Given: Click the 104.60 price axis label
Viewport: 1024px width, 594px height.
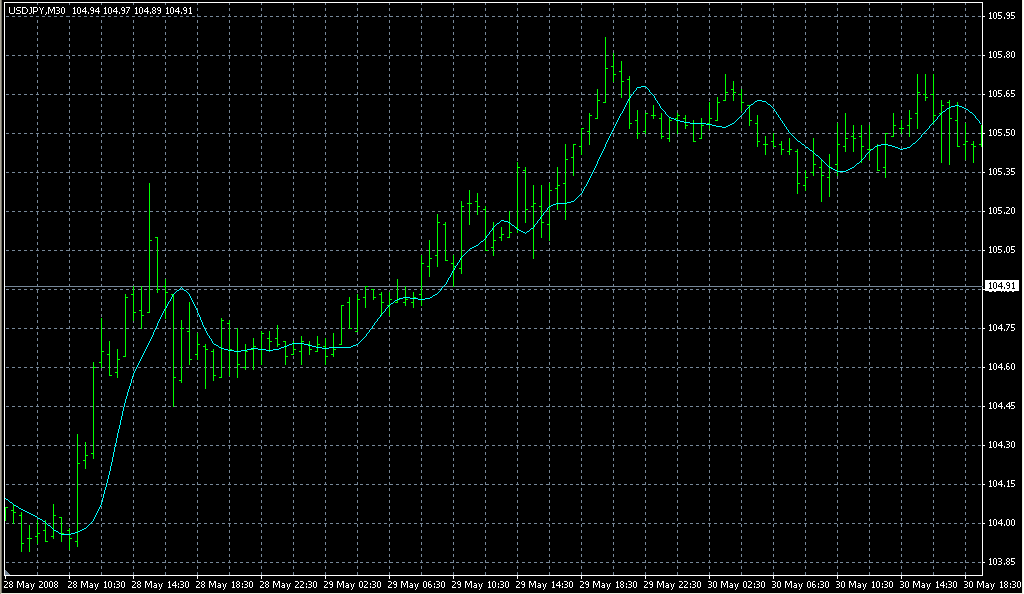Looking at the screenshot, I should (1001, 367).
